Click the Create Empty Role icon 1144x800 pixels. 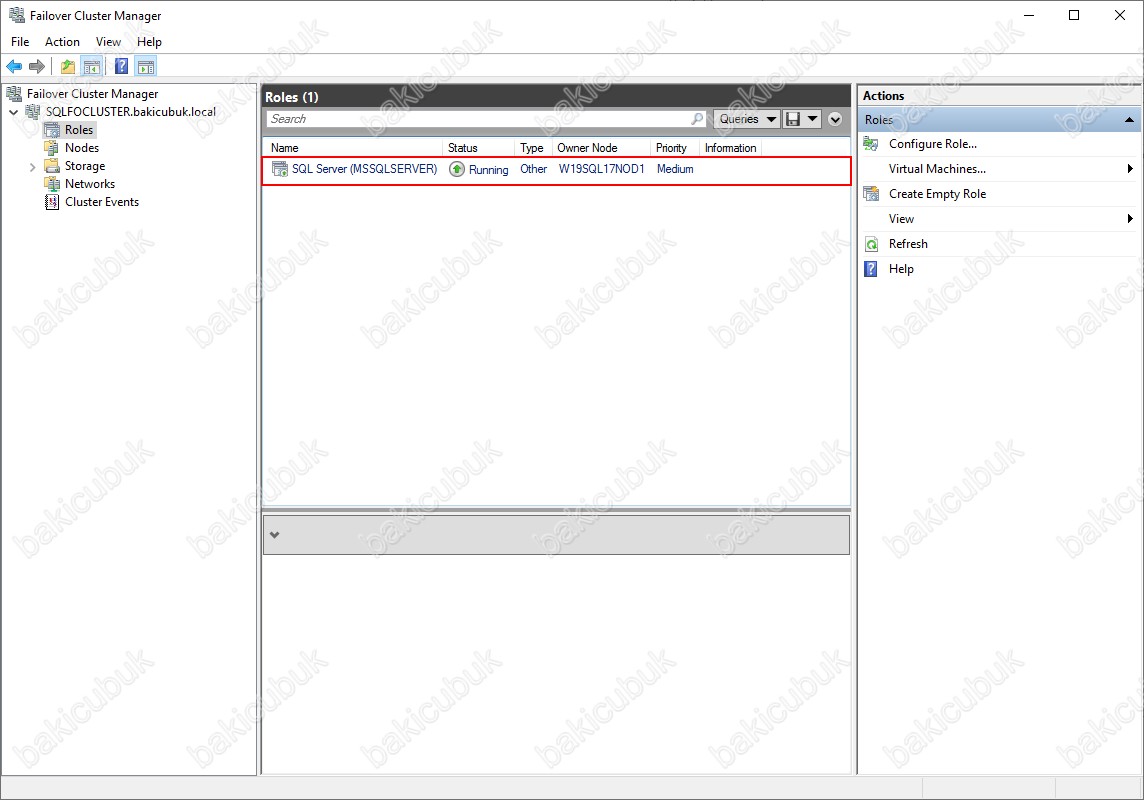tap(871, 193)
